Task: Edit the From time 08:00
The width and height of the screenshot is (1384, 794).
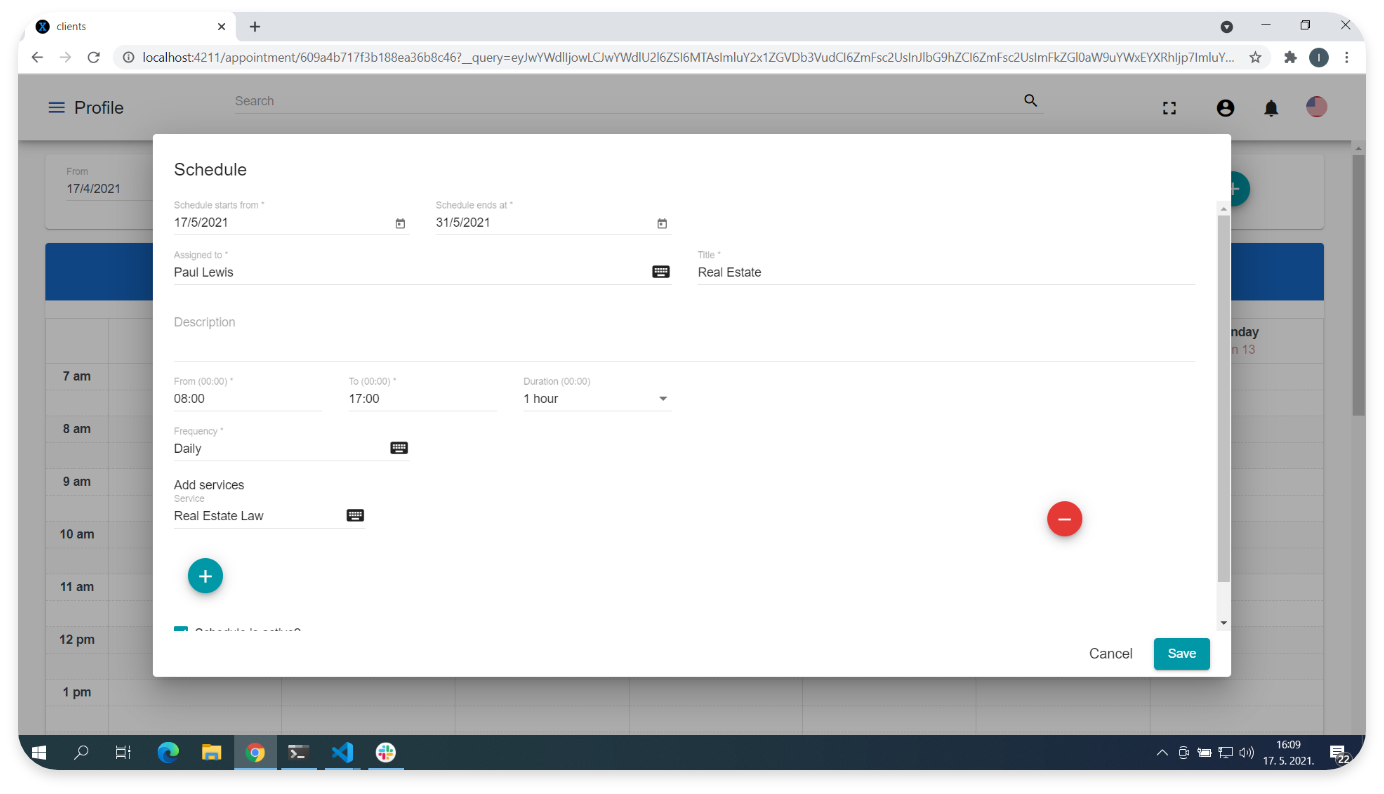Action: 247,398
